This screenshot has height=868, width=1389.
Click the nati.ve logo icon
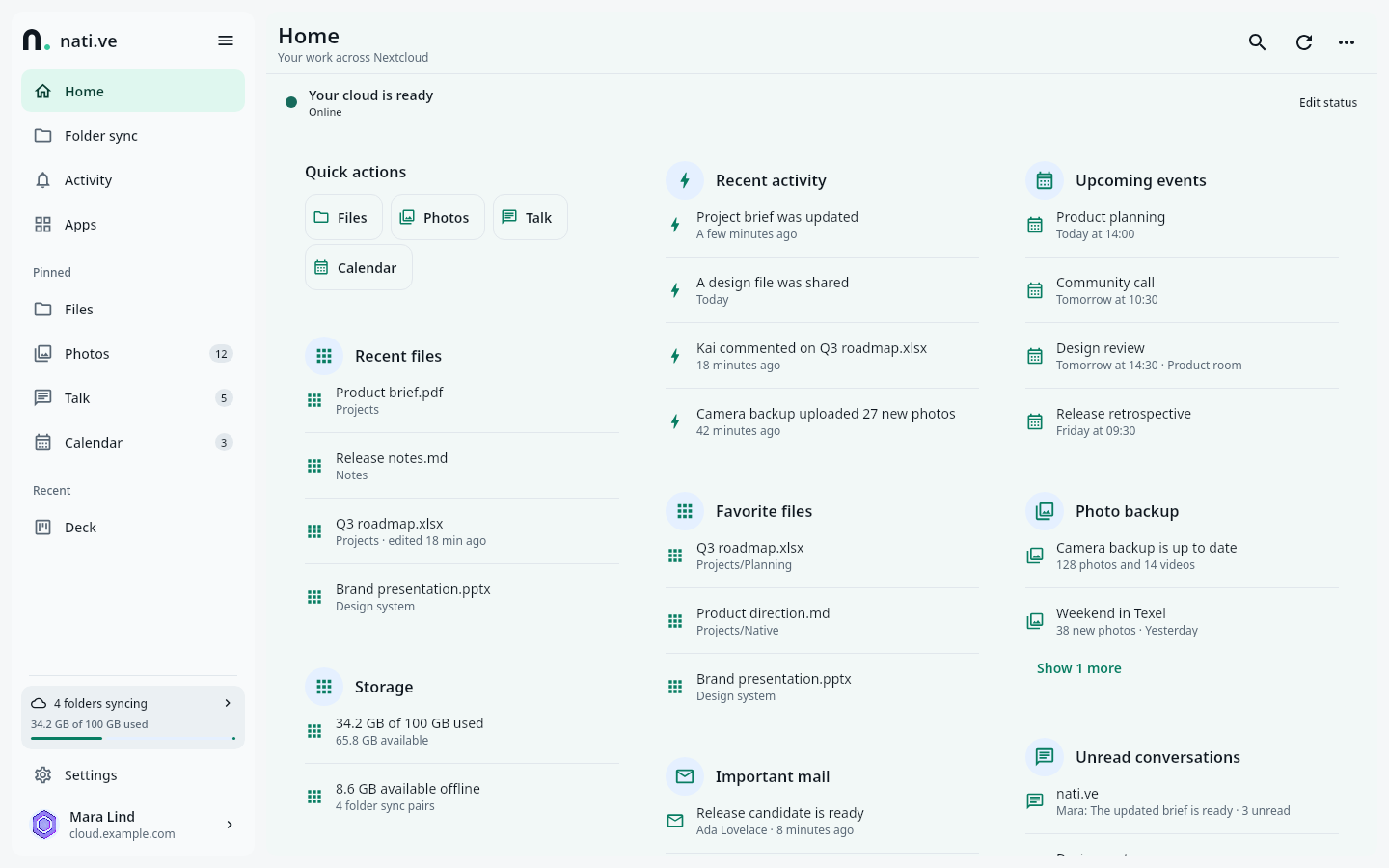(36, 41)
